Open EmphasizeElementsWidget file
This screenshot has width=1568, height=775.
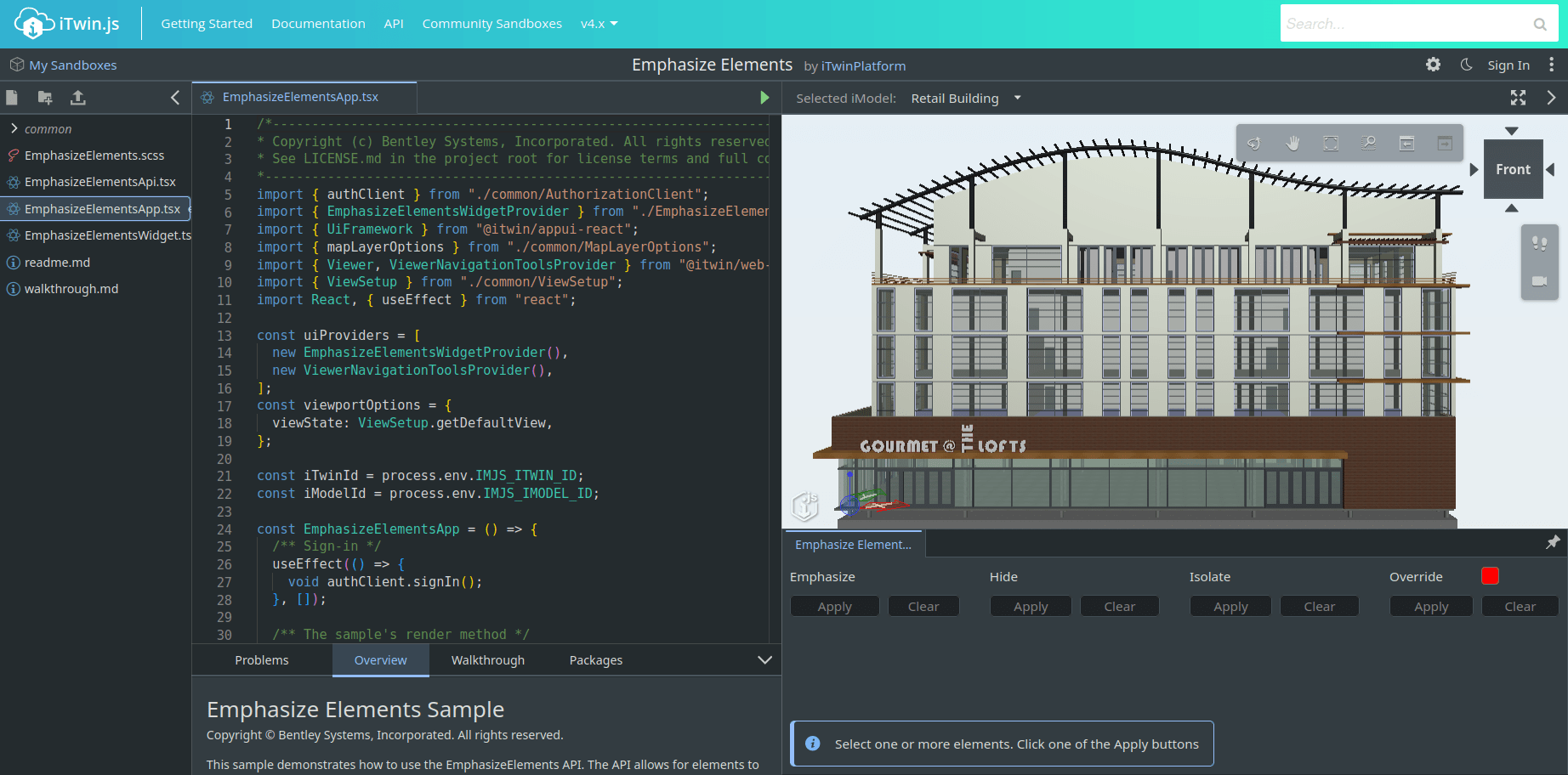pyautogui.click(x=95, y=235)
